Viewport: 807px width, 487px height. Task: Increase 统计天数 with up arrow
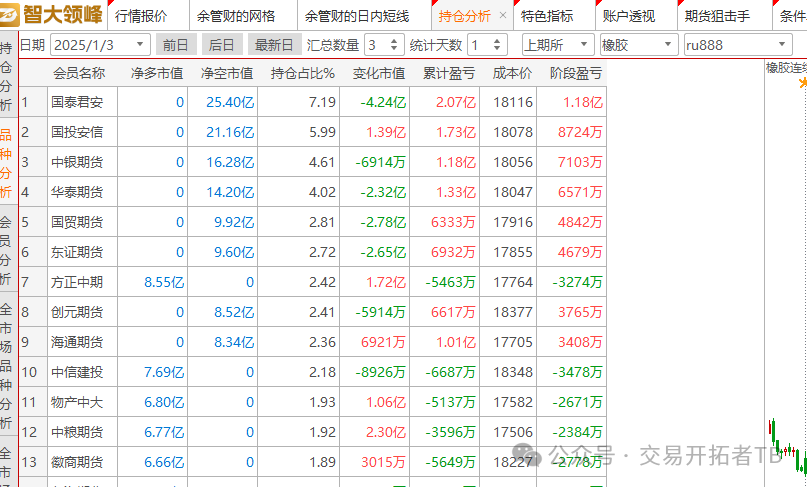(x=497, y=41)
